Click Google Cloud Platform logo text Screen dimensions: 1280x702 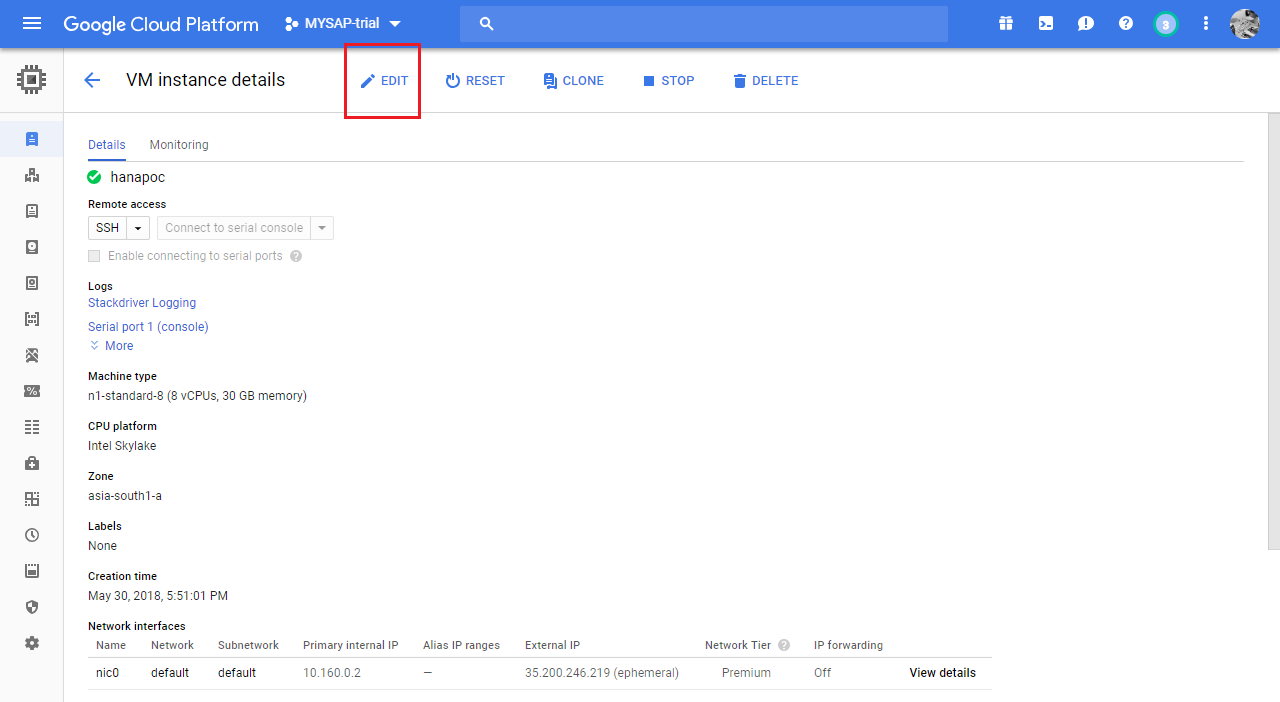tap(161, 24)
